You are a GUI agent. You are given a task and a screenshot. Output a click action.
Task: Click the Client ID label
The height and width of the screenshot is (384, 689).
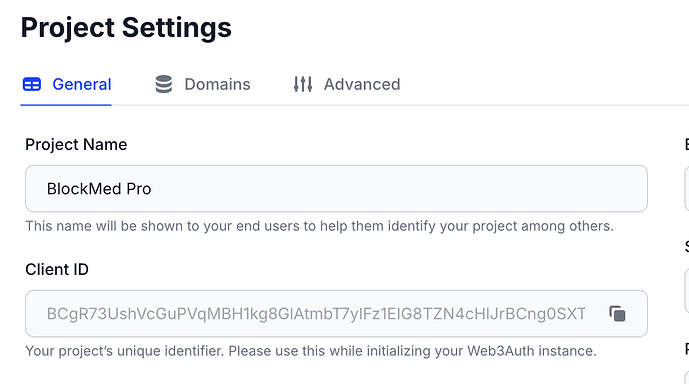57,269
